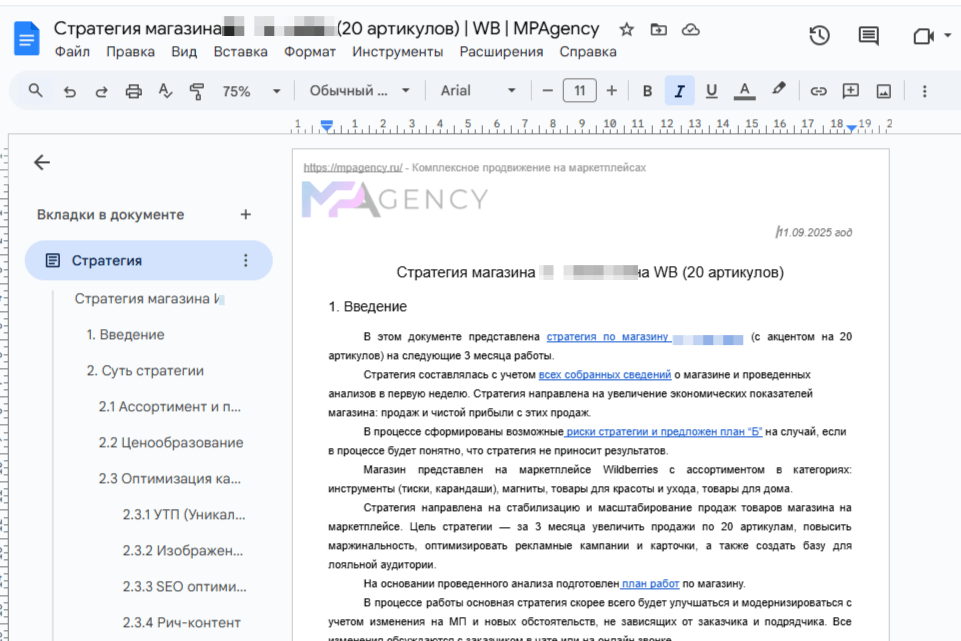Toggle italic formatting

[679, 91]
